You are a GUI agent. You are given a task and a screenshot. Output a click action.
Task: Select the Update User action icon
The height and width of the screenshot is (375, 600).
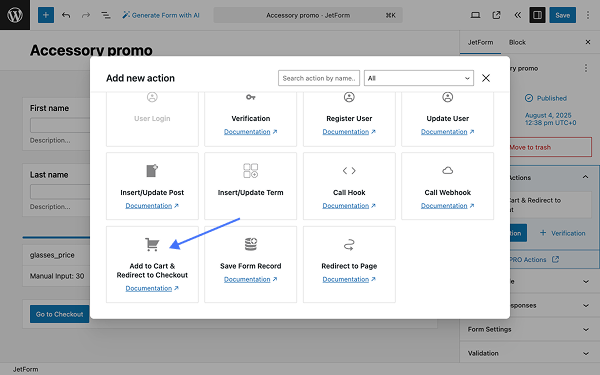coord(447,97)
